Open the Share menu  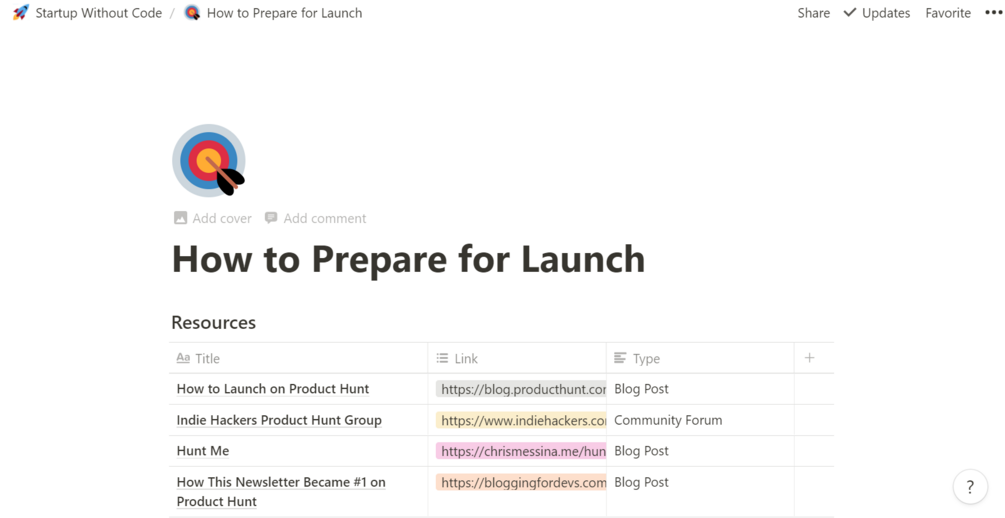(813, 13)
